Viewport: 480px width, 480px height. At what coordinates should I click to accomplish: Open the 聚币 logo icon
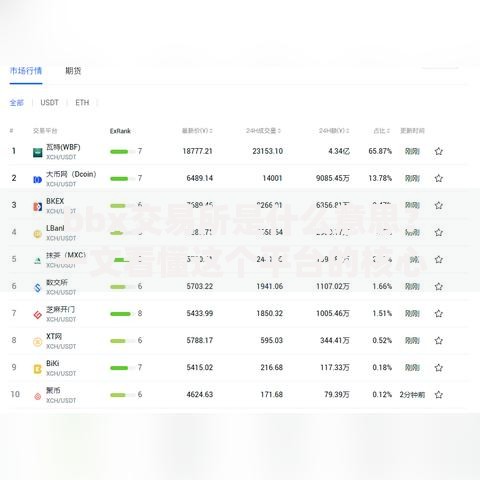pos(37,396)
